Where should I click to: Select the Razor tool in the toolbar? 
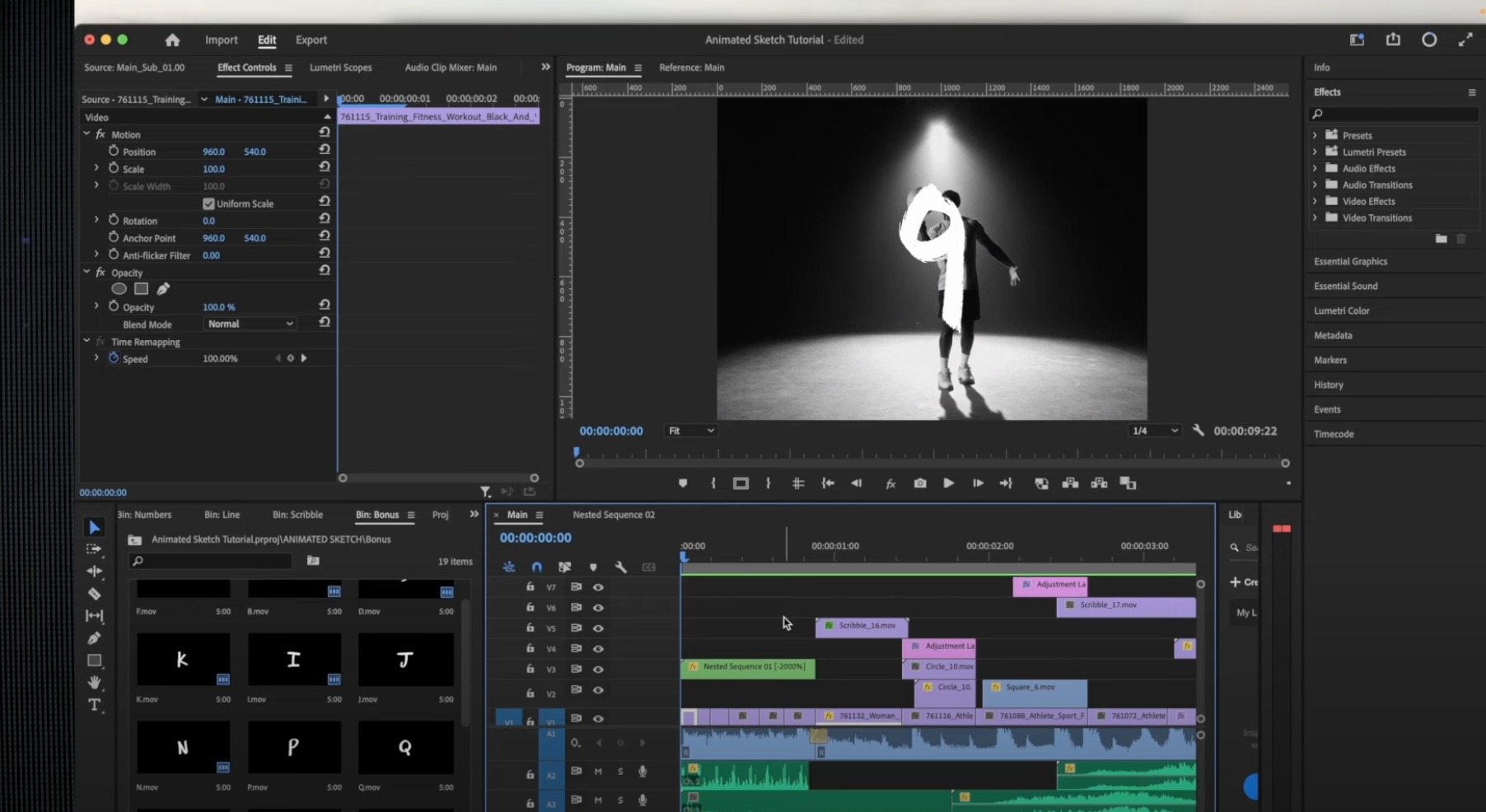[94, 594]
